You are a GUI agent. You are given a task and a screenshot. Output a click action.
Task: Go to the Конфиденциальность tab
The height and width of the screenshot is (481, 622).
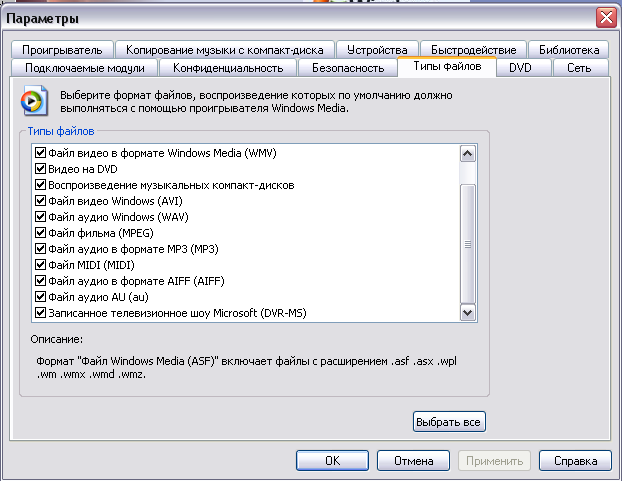228,68
